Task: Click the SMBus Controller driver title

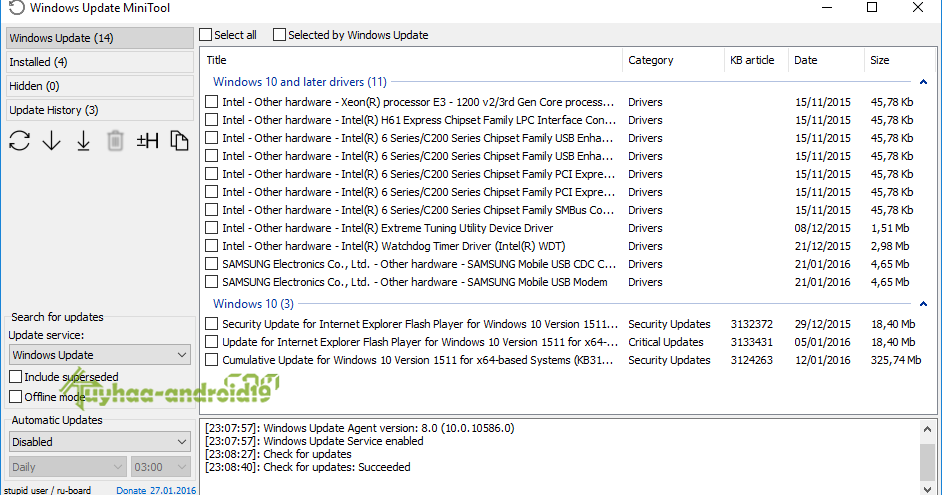Action: (418, 210)
